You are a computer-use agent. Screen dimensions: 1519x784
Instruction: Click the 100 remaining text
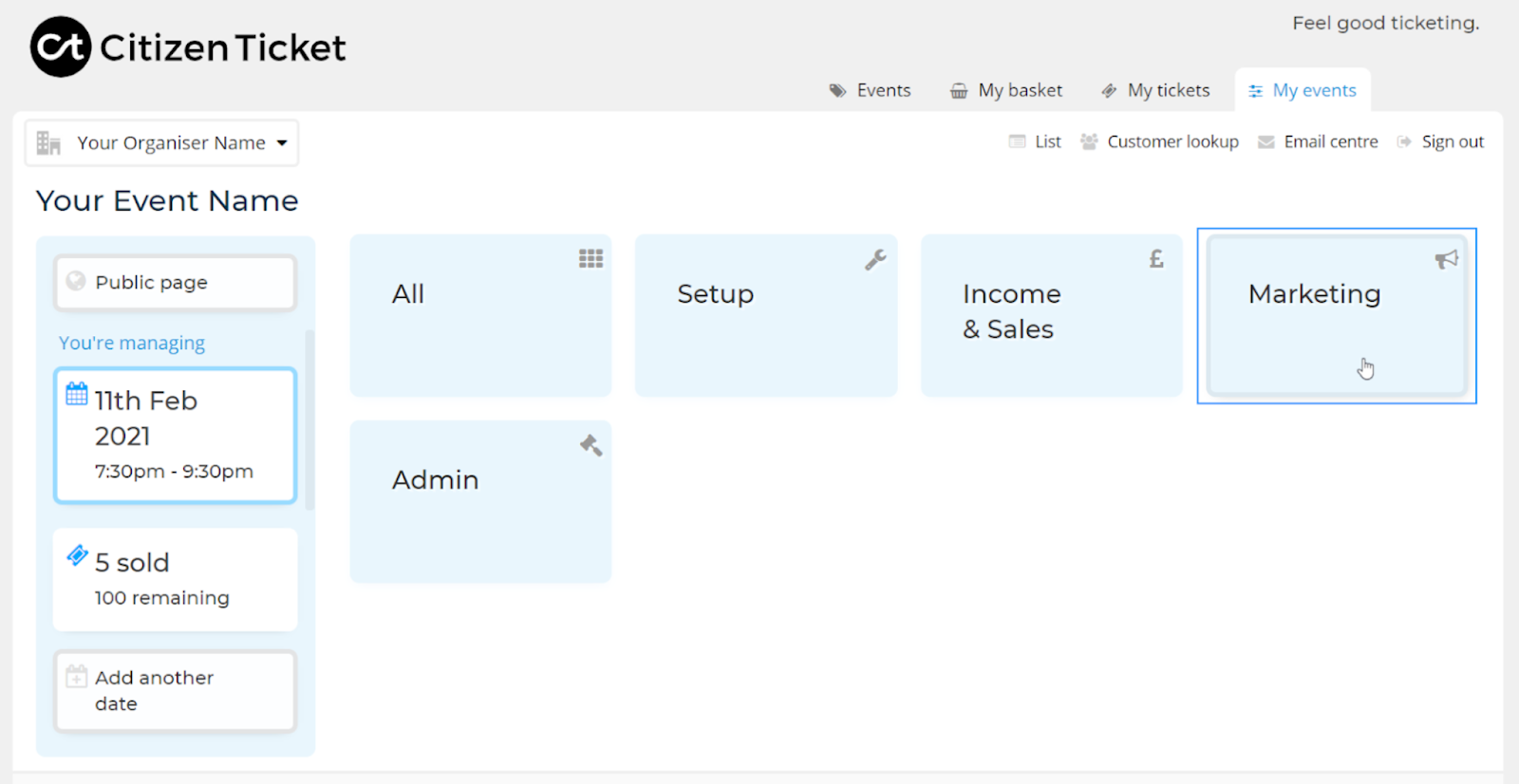[x=162, y=597]
